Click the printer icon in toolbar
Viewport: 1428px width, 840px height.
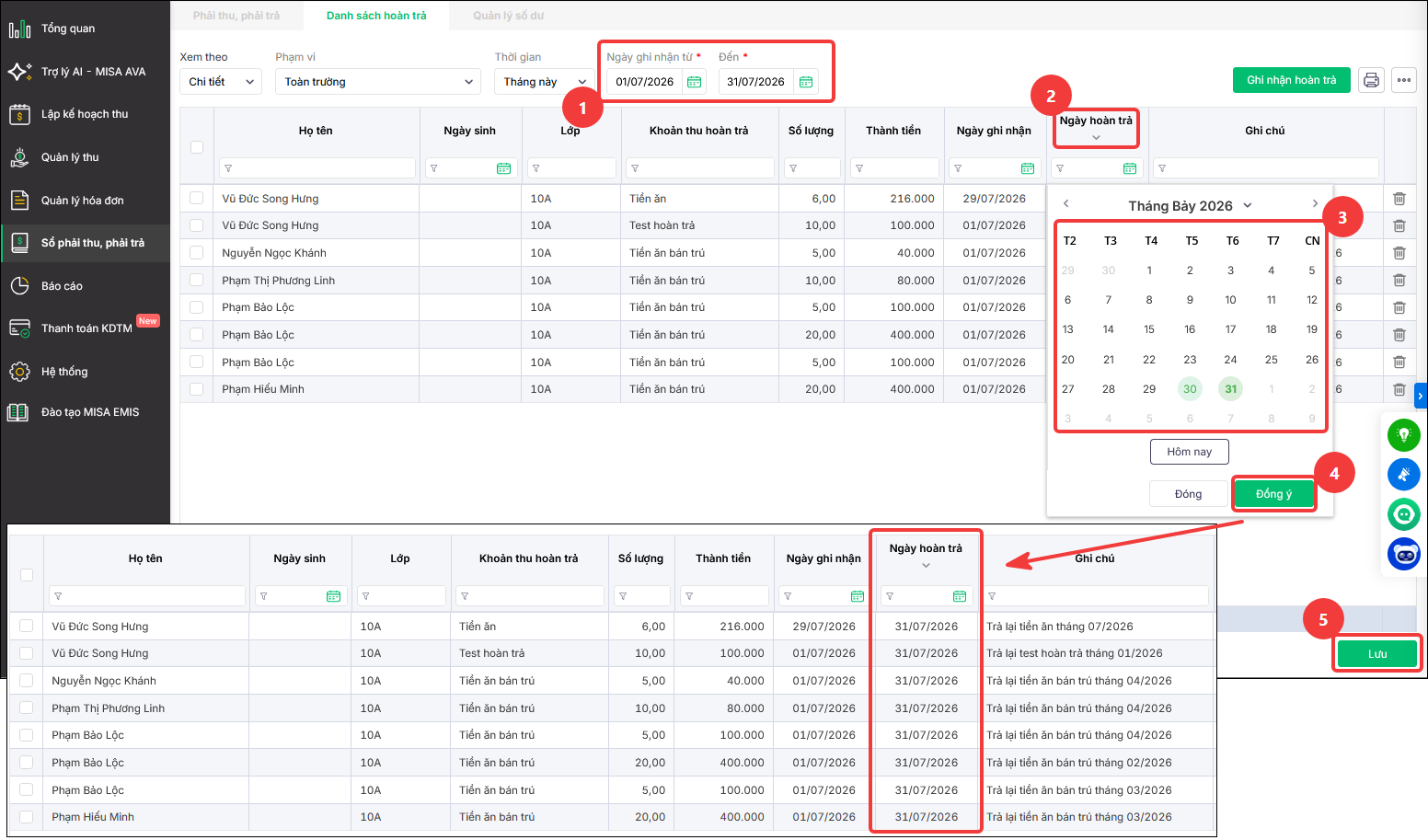1371,80
